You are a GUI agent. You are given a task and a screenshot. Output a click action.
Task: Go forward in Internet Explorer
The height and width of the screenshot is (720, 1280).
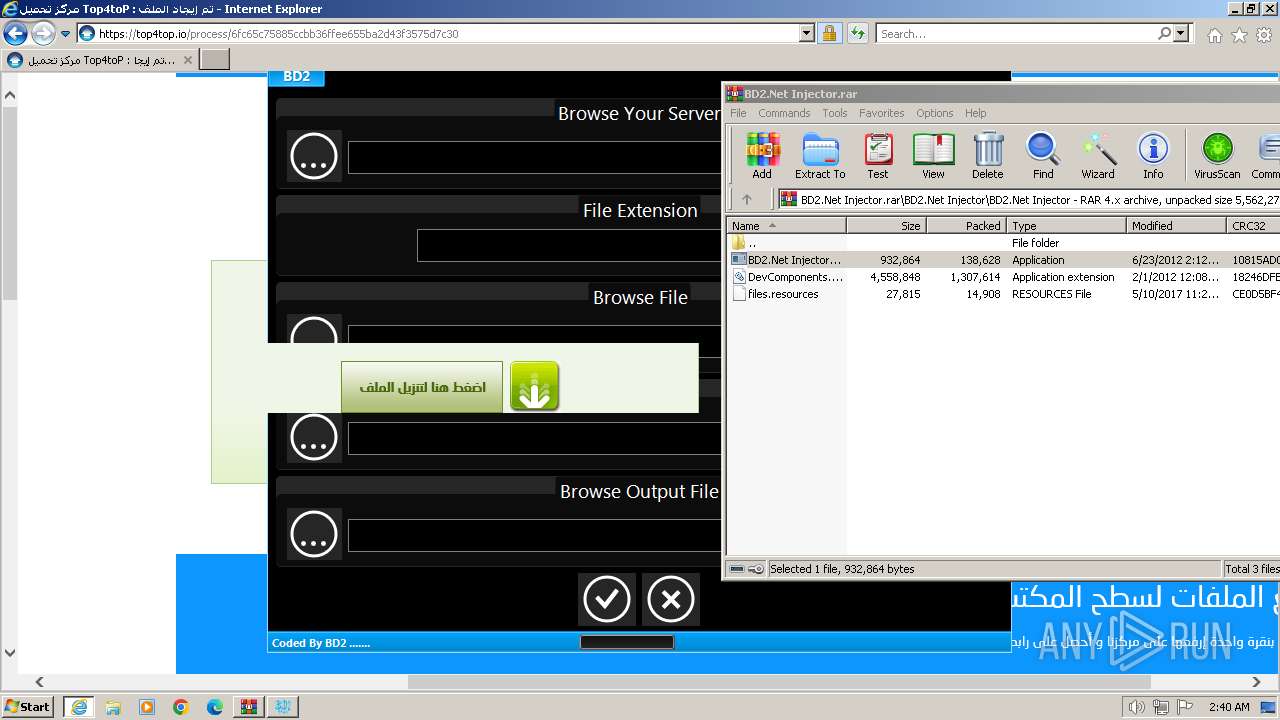43,33
